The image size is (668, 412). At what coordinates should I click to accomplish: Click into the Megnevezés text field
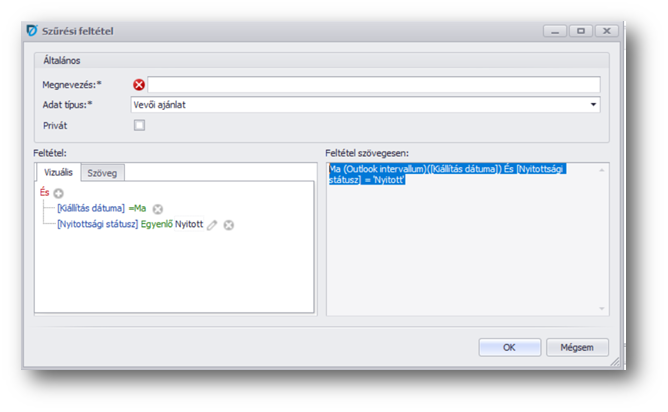click(x=374, y=85)
